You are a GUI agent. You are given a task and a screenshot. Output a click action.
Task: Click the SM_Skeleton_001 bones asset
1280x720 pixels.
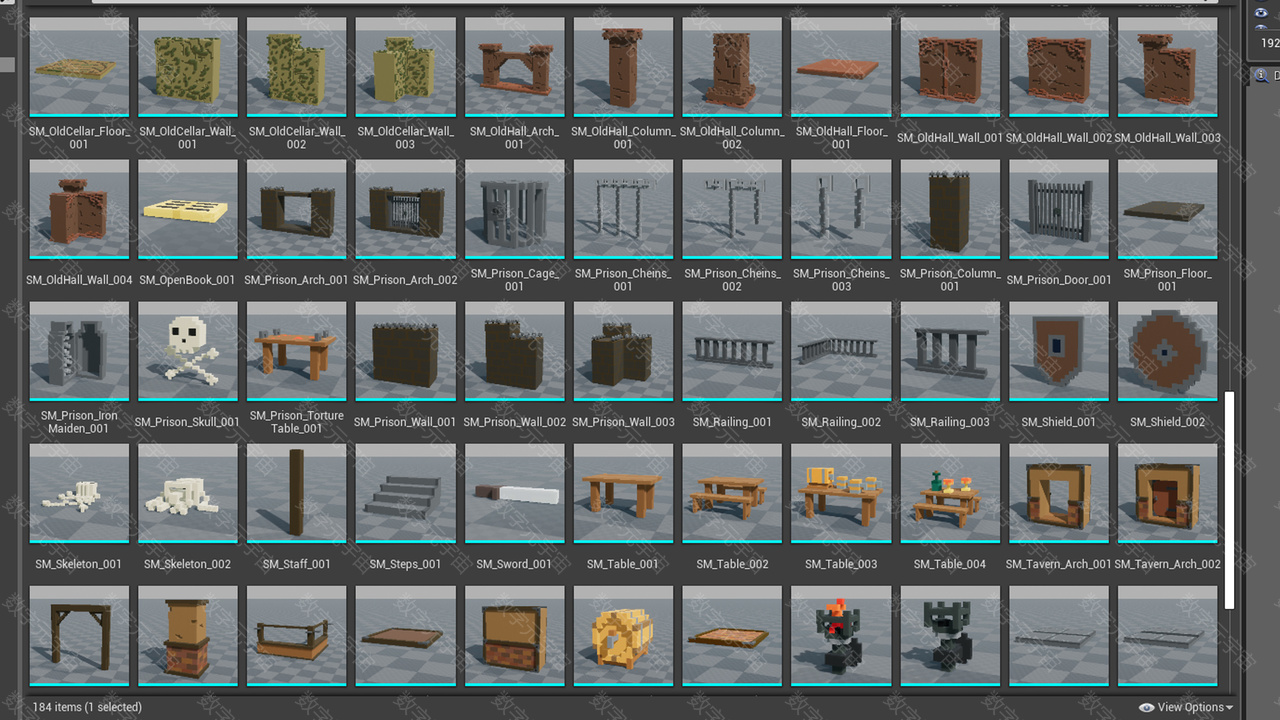[79, 493]
